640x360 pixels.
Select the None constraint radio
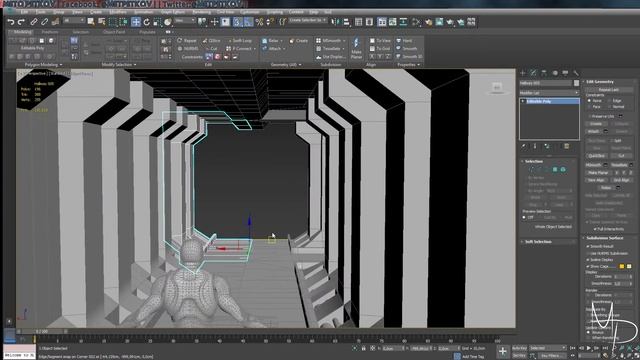point(589,100)
